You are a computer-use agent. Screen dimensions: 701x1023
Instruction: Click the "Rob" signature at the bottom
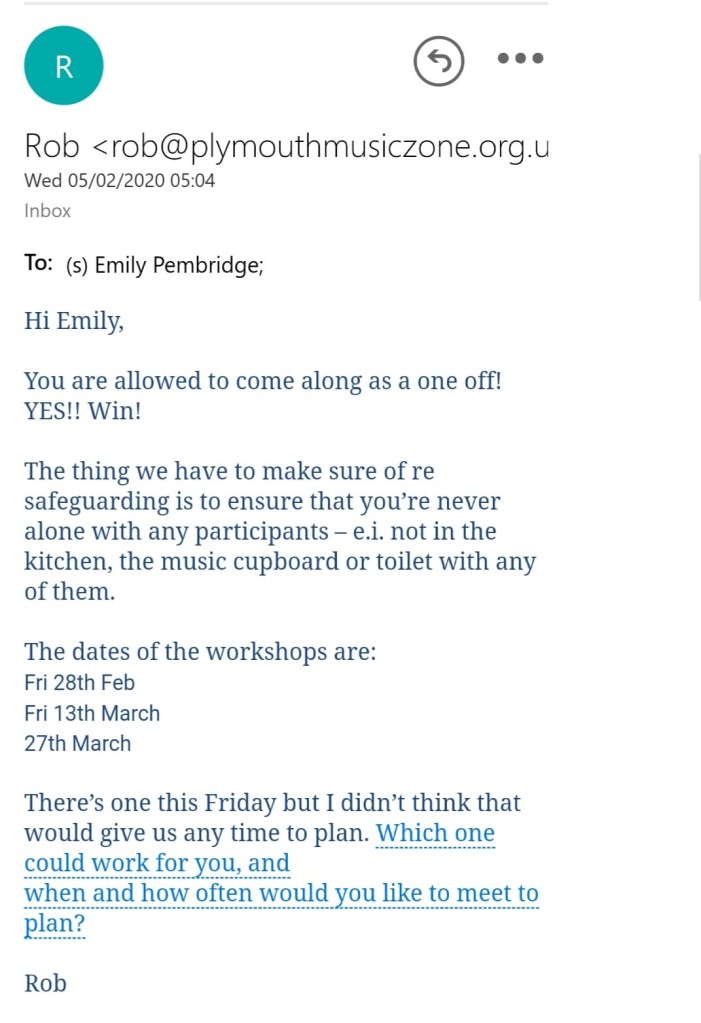click(x=45, y=983)
